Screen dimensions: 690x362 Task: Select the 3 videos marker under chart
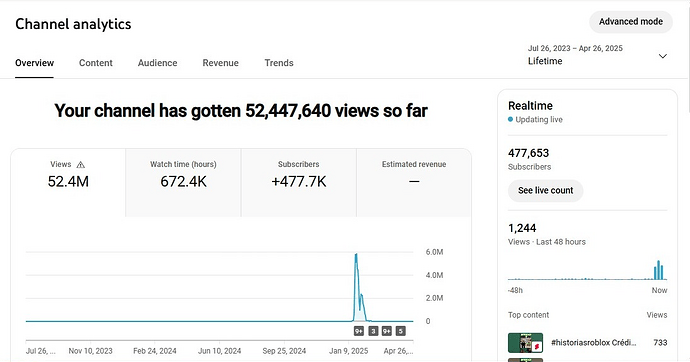(373, 331)
